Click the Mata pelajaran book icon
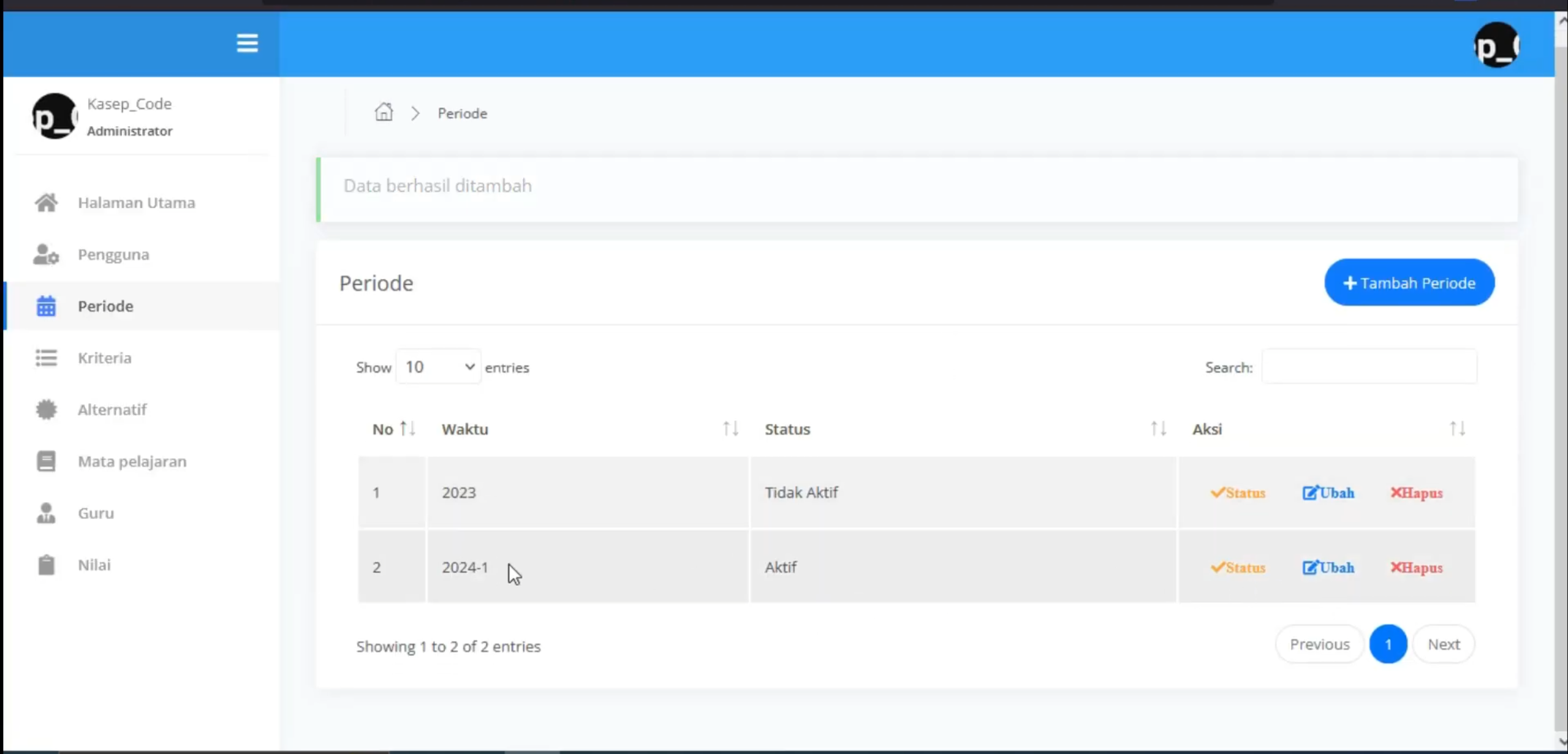1568x754 pixels. [x=46, y=461]
